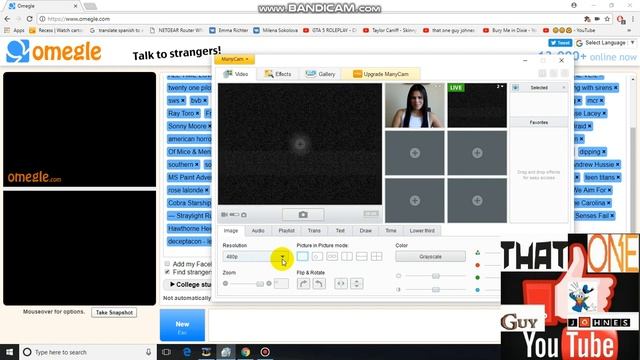640x360 pixels.
Task: Remove the 'Senses Fail' interest tag
Action: tap(612, 216)
